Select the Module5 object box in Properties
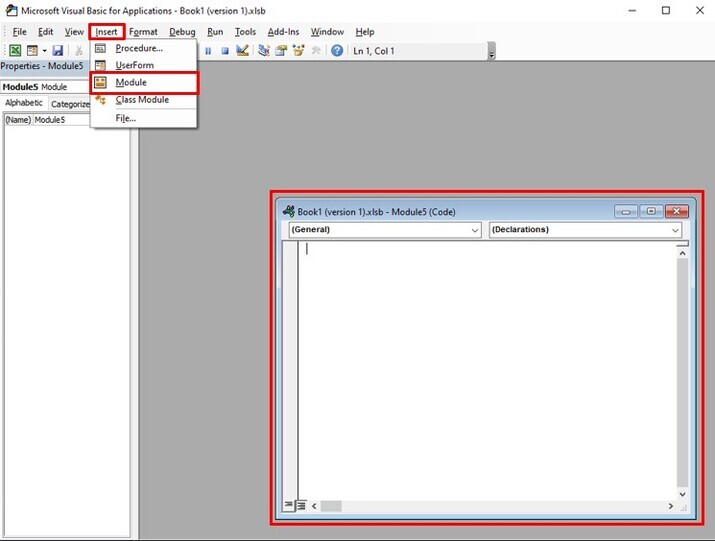This screenshot has height=541, width=715. tap(46, 87)
